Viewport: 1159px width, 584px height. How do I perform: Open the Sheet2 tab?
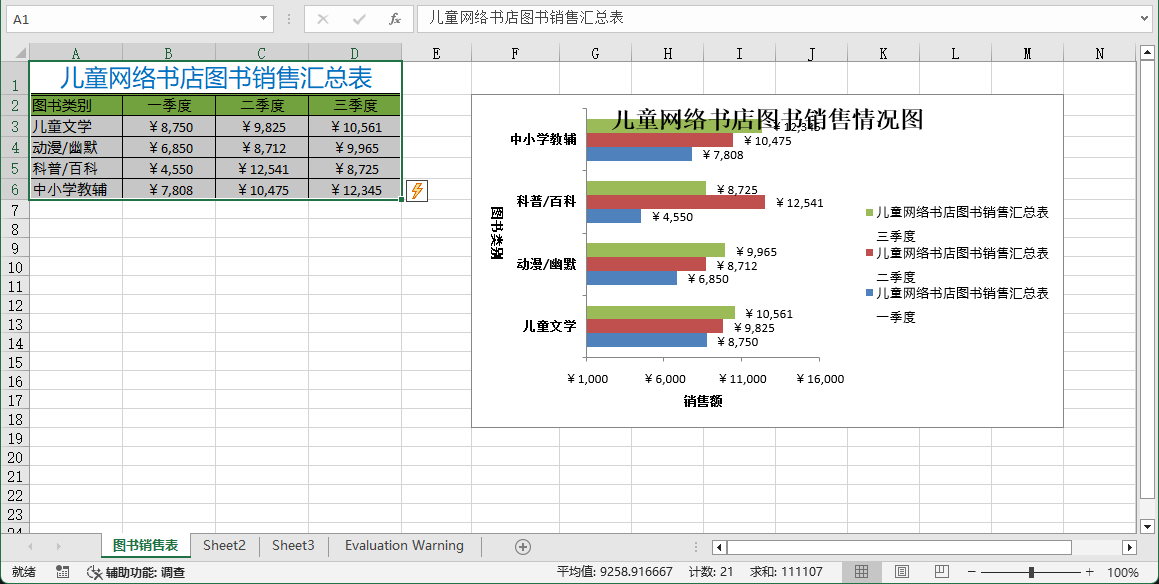coord(224,546)
